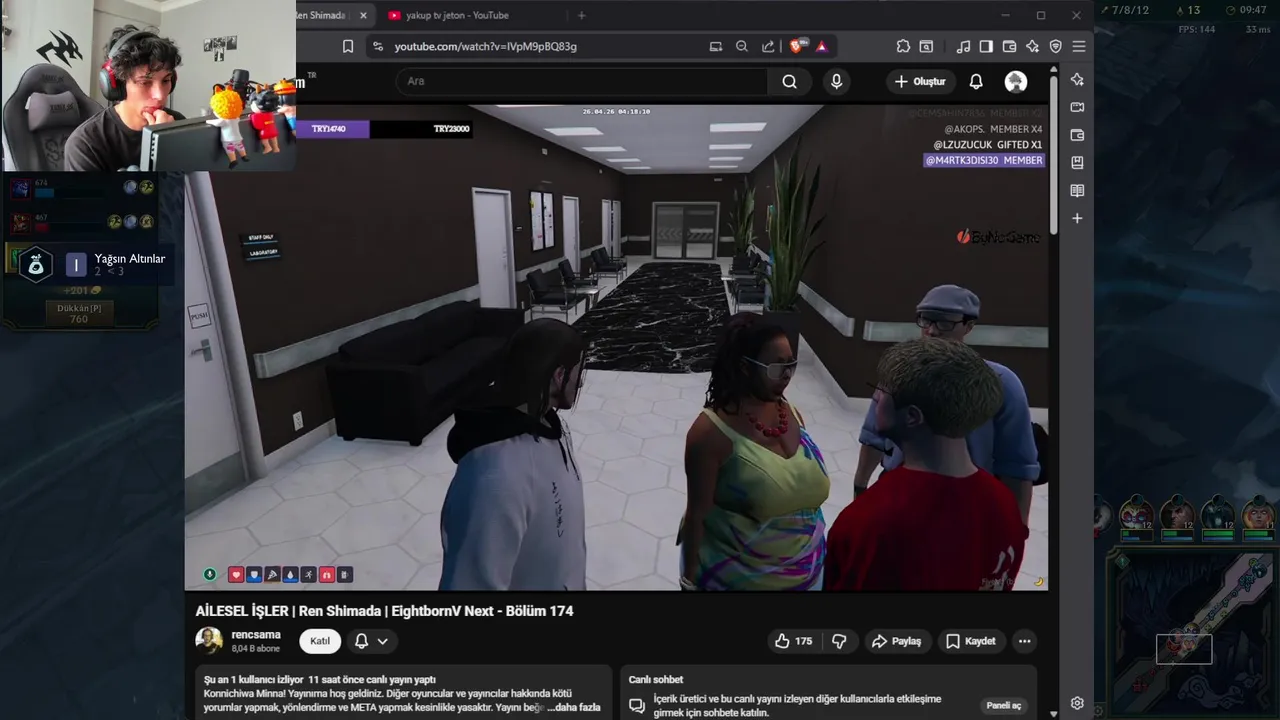Open the YouTube account avatar menu
This screenshot has height=720, width=1280.
[1016, 82]
